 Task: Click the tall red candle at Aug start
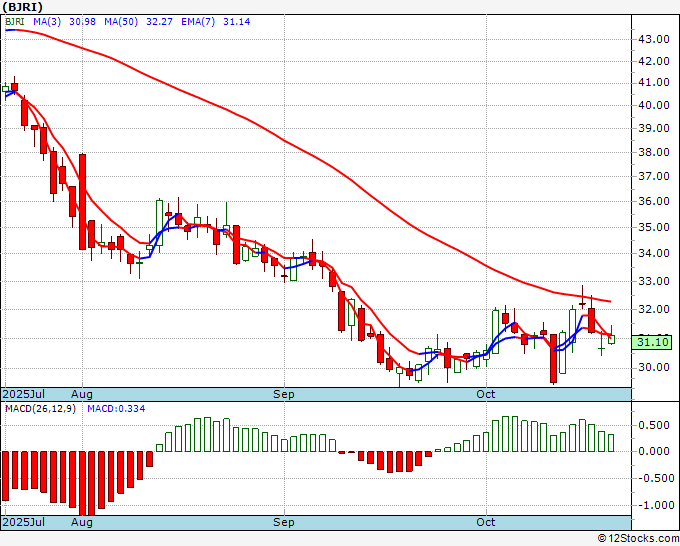click(82, 202)
